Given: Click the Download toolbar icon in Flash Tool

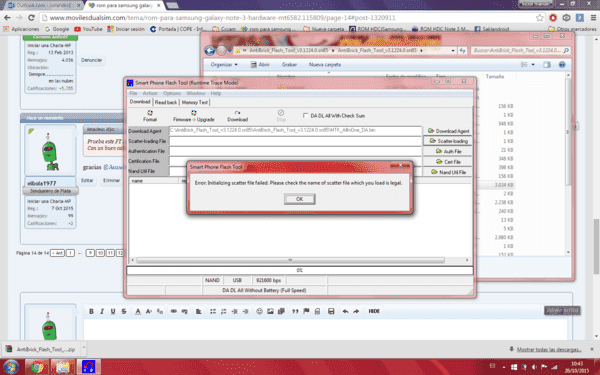Looking at the screenshot, I should [x=237, y=116].
